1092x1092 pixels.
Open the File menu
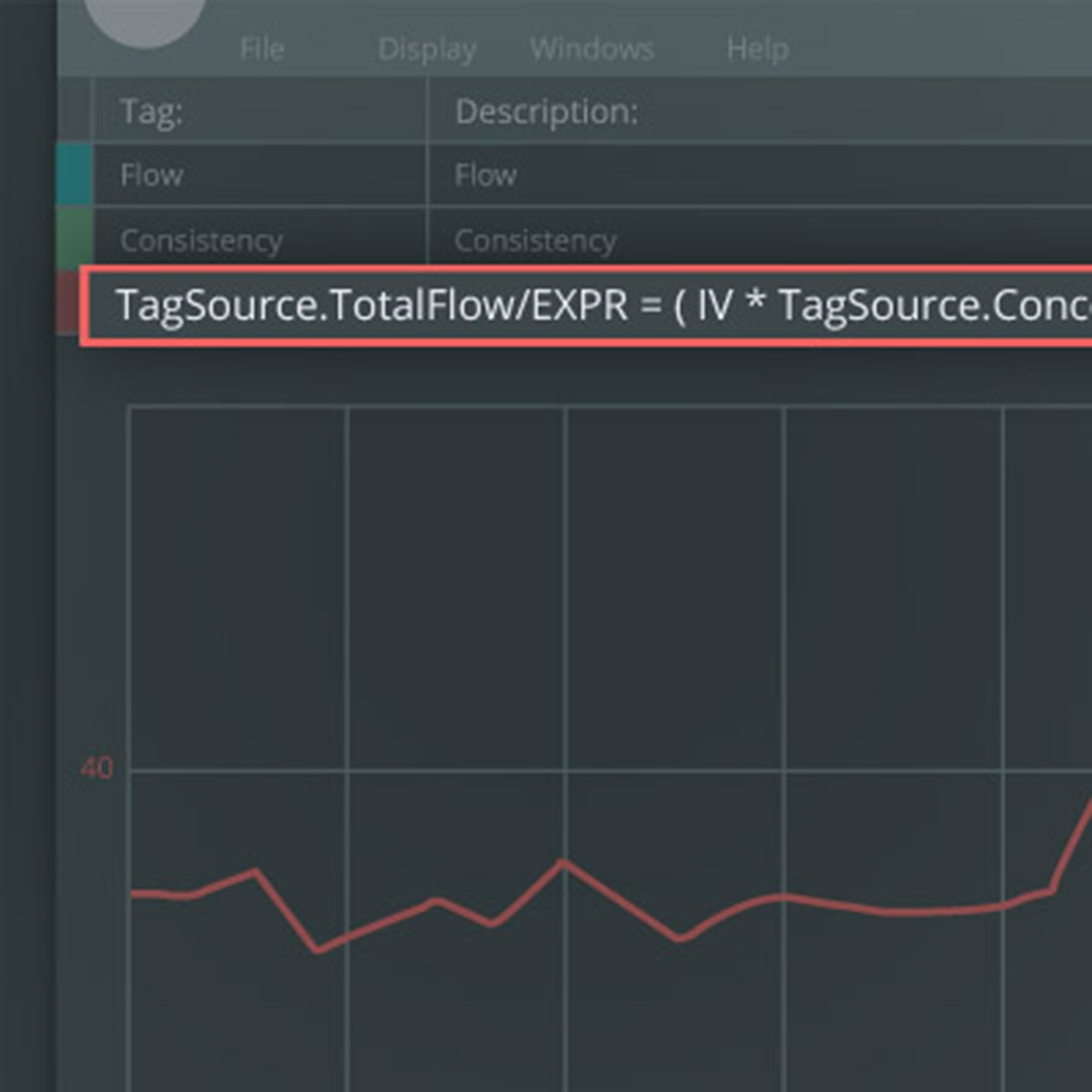262,49
